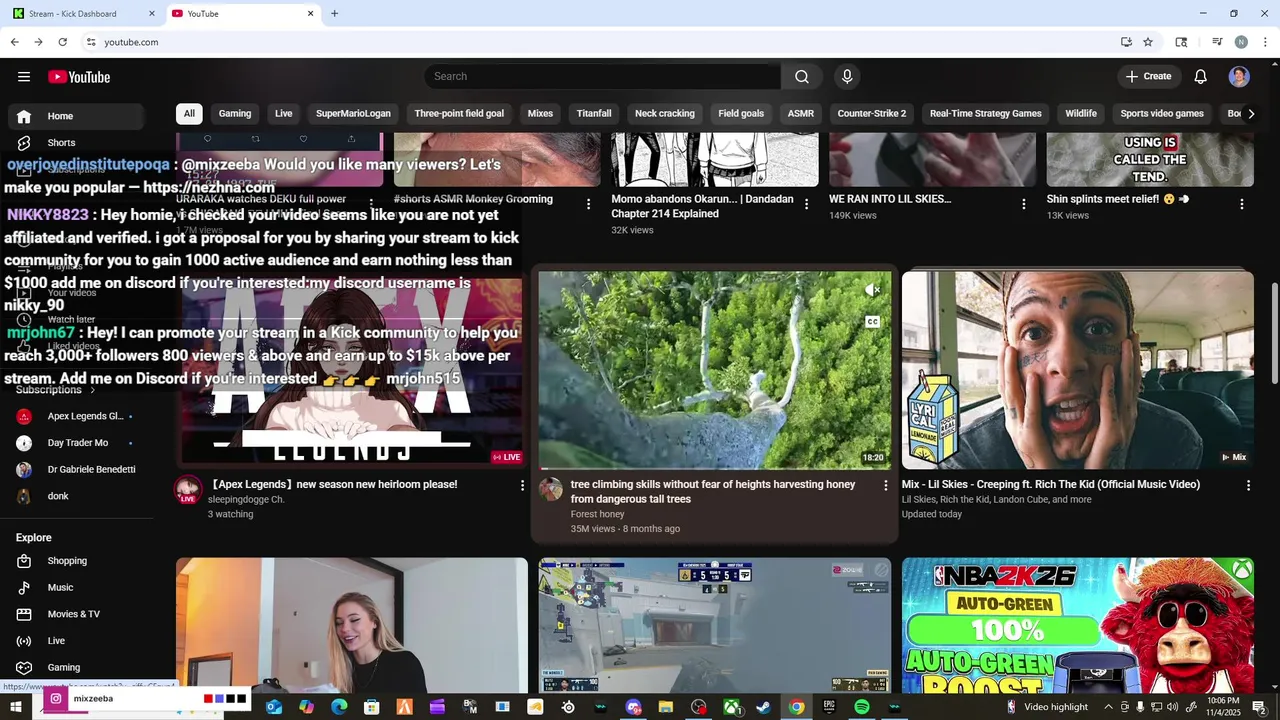Select the All filter chip
Viewport: 1280px width, 720px height.
coord(189,113)
